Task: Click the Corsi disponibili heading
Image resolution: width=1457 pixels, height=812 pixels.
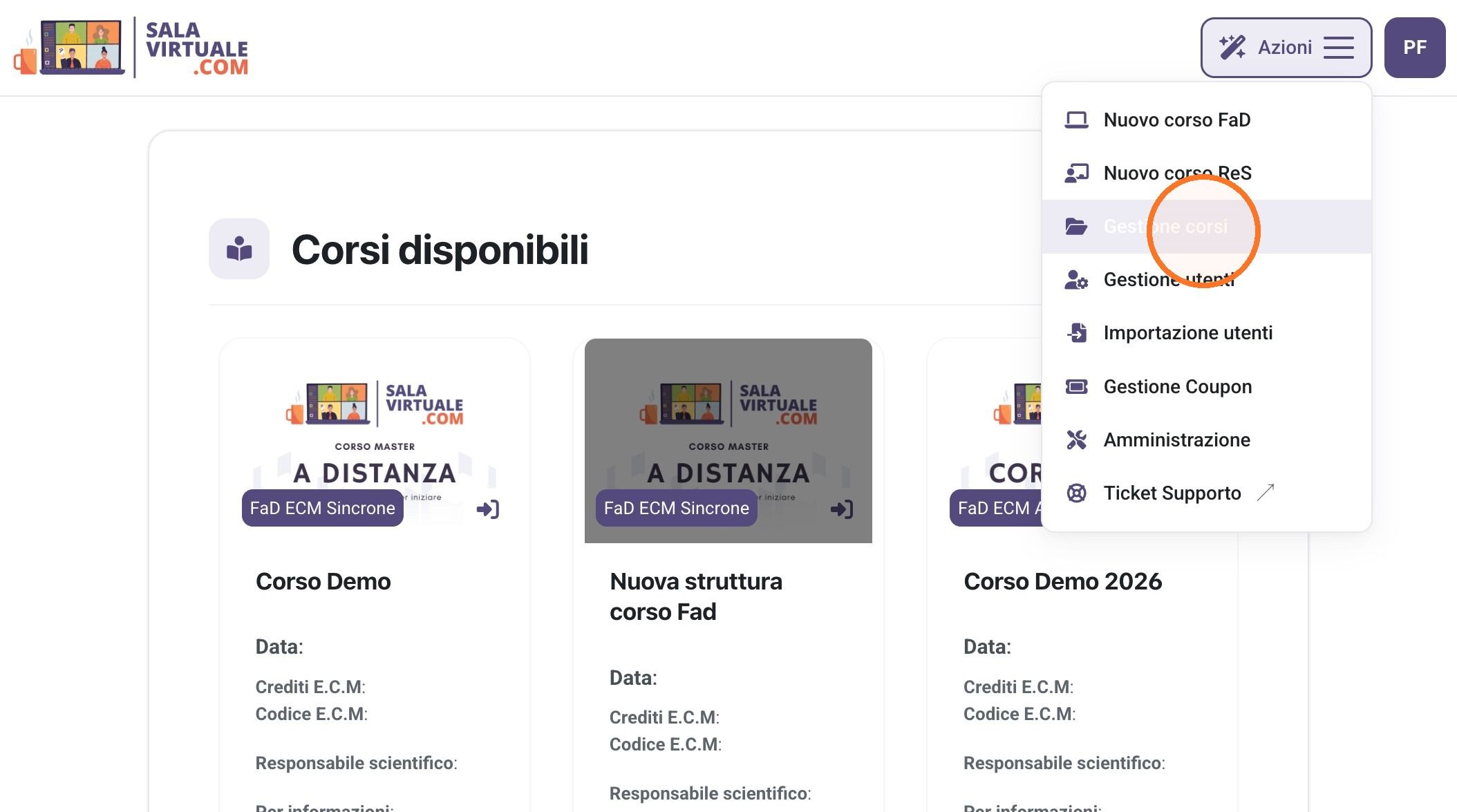Action: (440, 249)
